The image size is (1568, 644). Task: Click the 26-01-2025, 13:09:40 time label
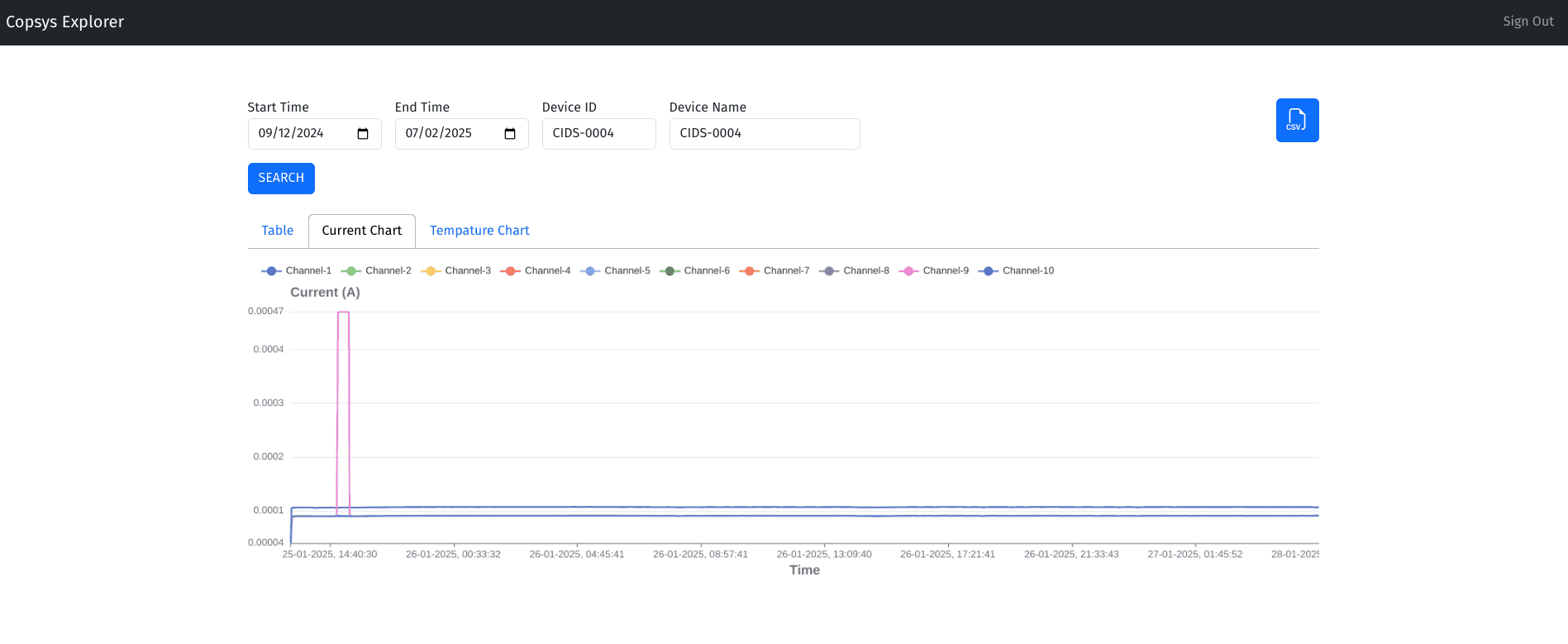tap(824, 555)
